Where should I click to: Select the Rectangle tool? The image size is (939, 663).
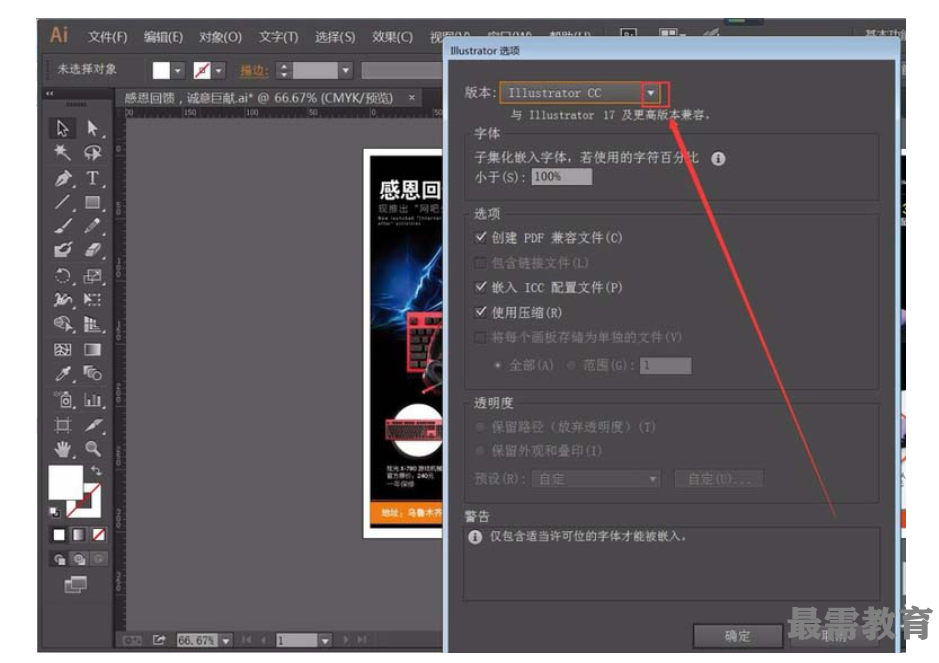point(92,202)
